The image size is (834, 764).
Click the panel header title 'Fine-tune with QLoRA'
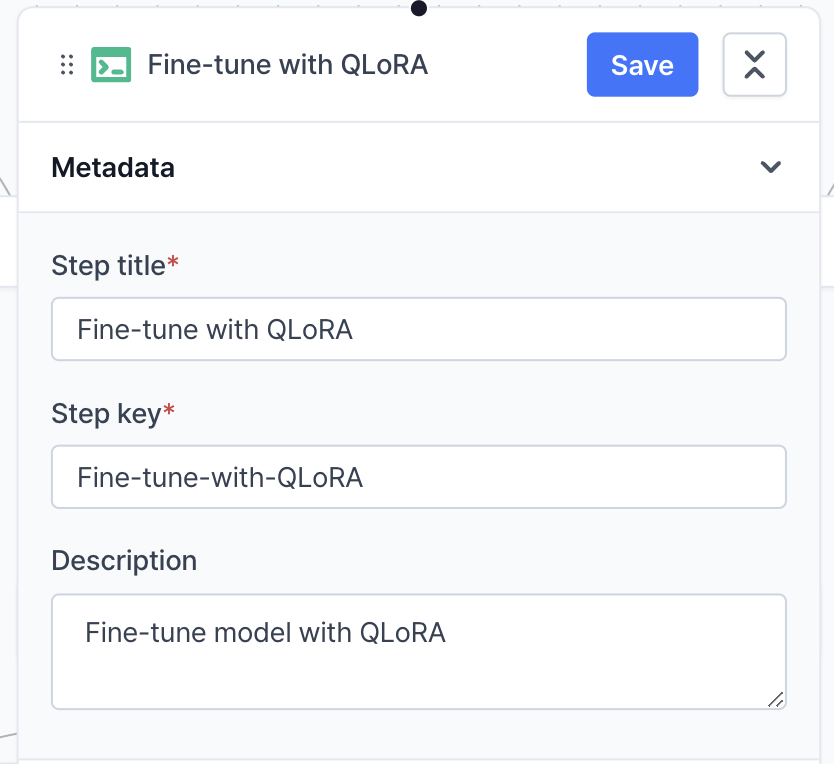tap(288, 65)
